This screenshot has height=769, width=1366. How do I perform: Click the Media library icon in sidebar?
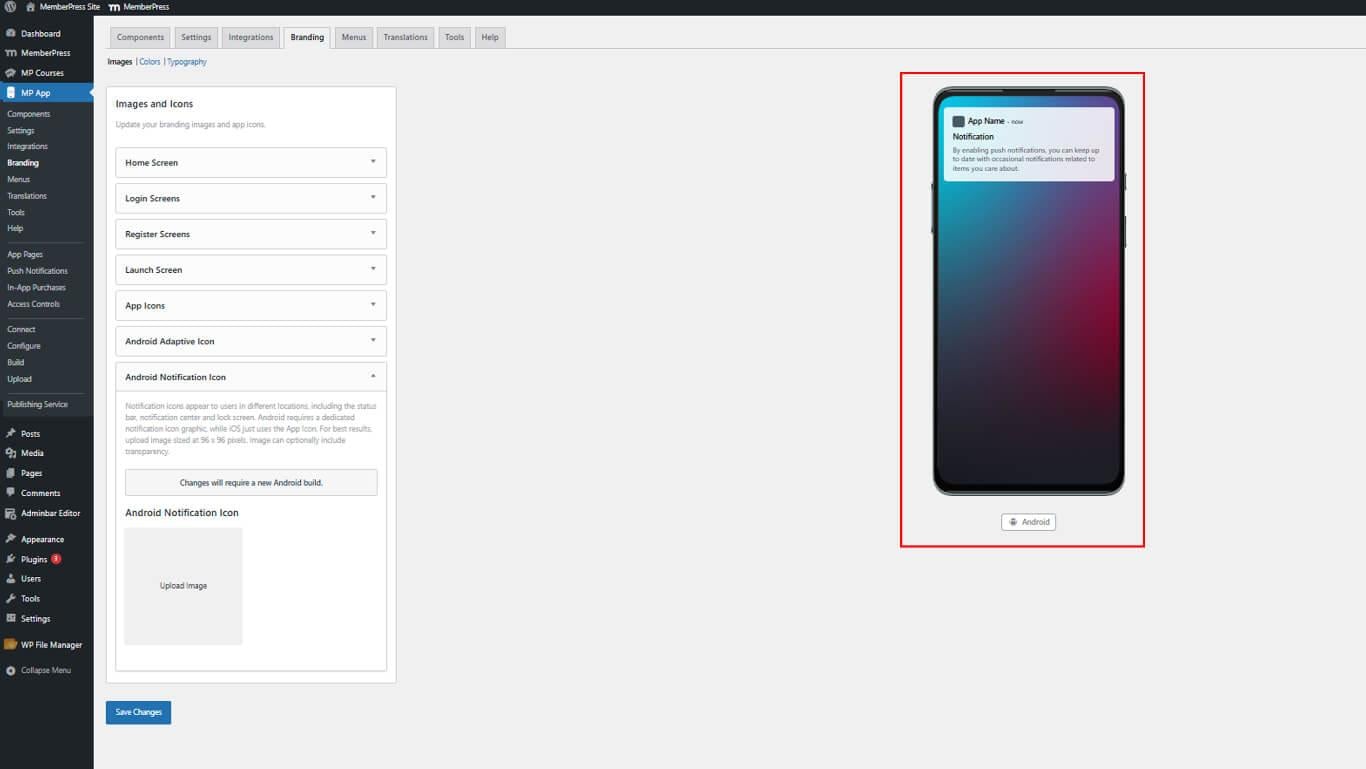(10, 453)
